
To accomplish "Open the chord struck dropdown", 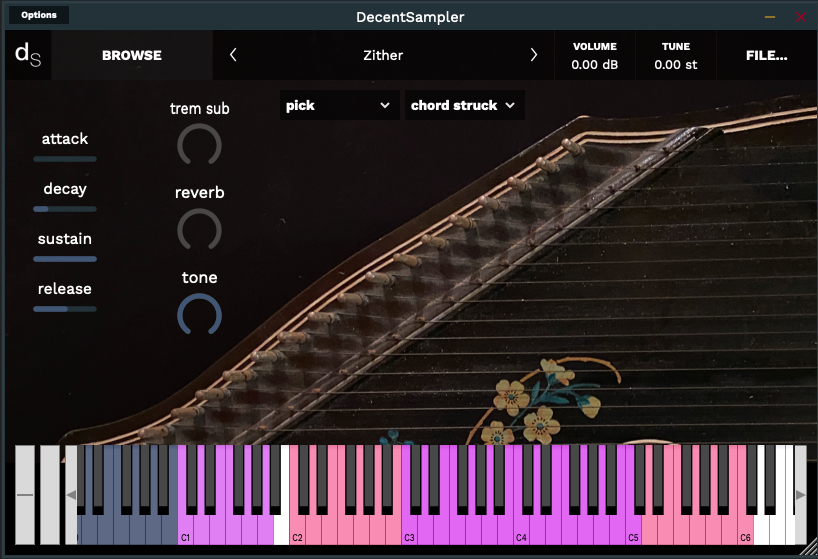I will pos(464,105).
